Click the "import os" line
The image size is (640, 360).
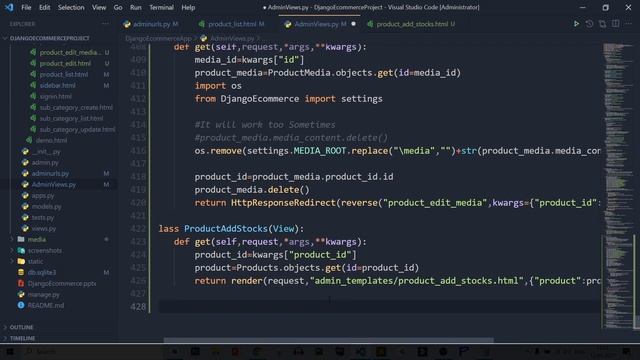pyautogui.click(x=218, y=86)
